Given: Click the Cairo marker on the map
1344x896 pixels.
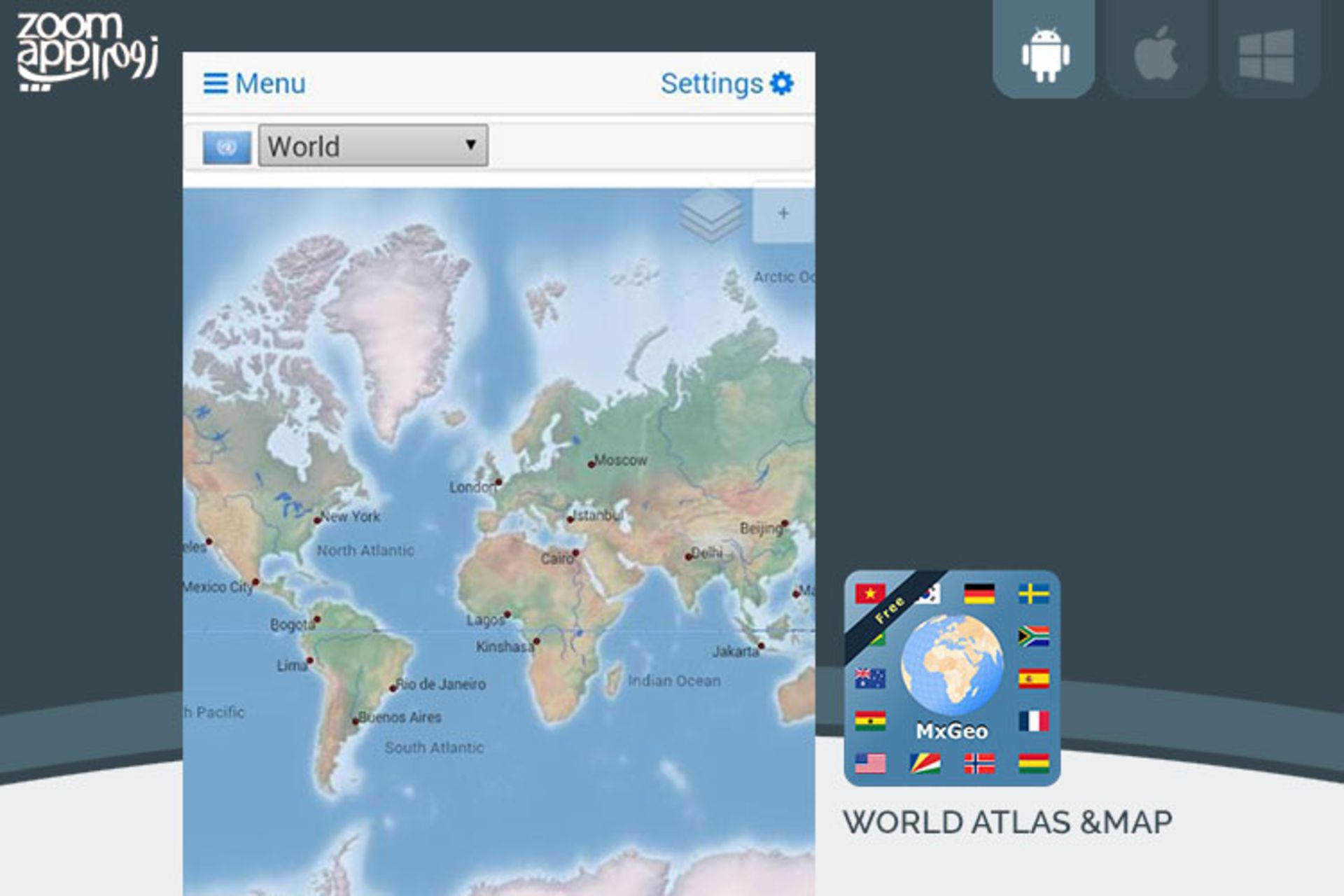Looking at the screenshot, I should [x=575, y=553].
